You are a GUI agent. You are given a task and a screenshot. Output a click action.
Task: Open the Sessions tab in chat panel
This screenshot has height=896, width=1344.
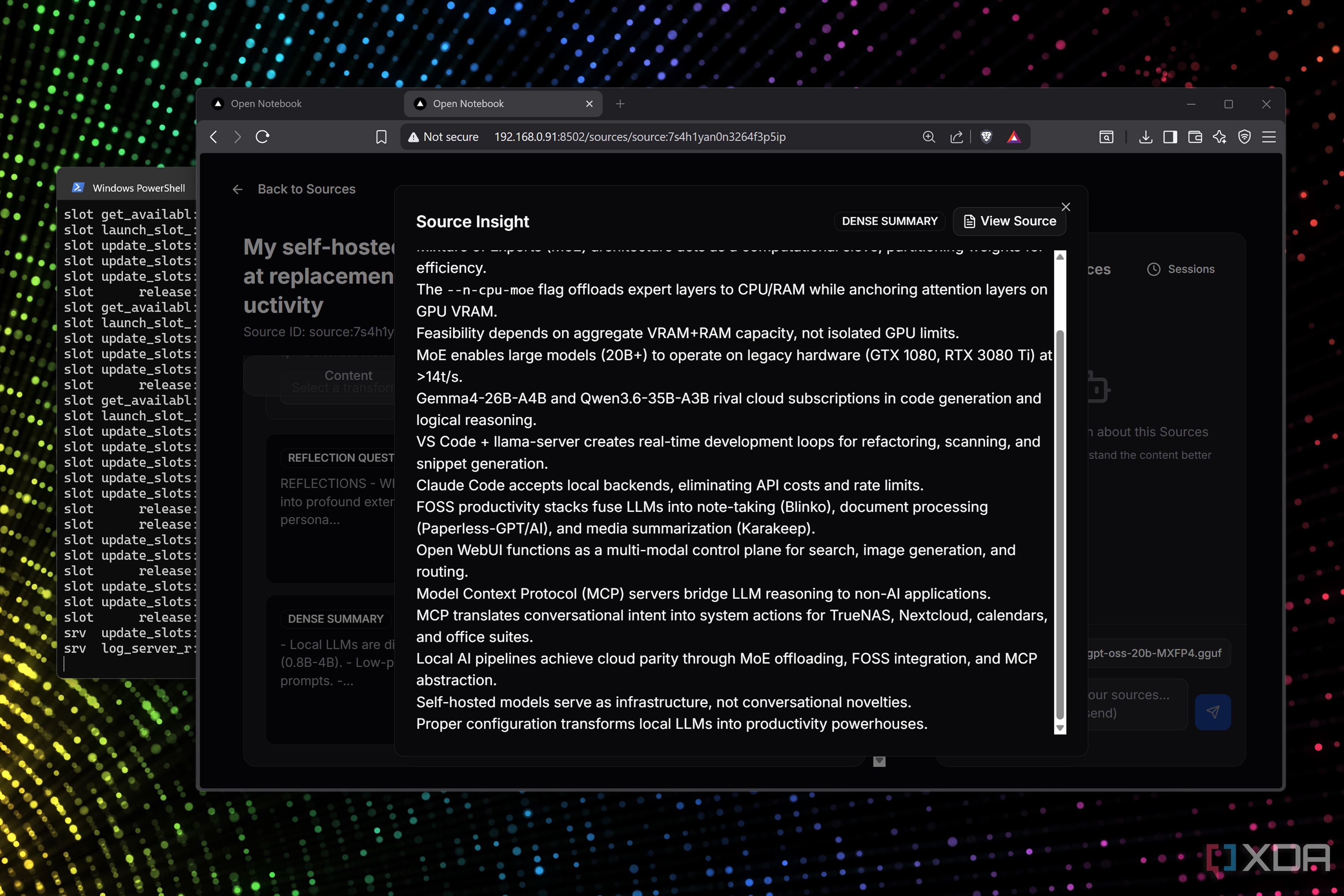pyautogui.click(x=1181, y=269)
